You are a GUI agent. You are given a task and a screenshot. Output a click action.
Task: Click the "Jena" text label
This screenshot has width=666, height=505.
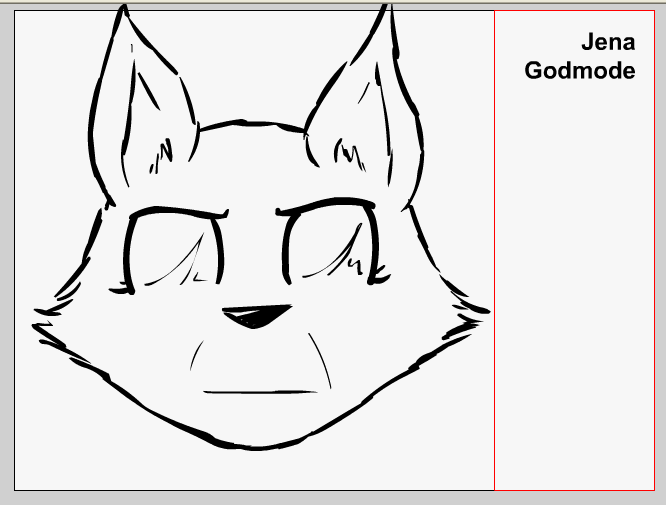point(608,42)
